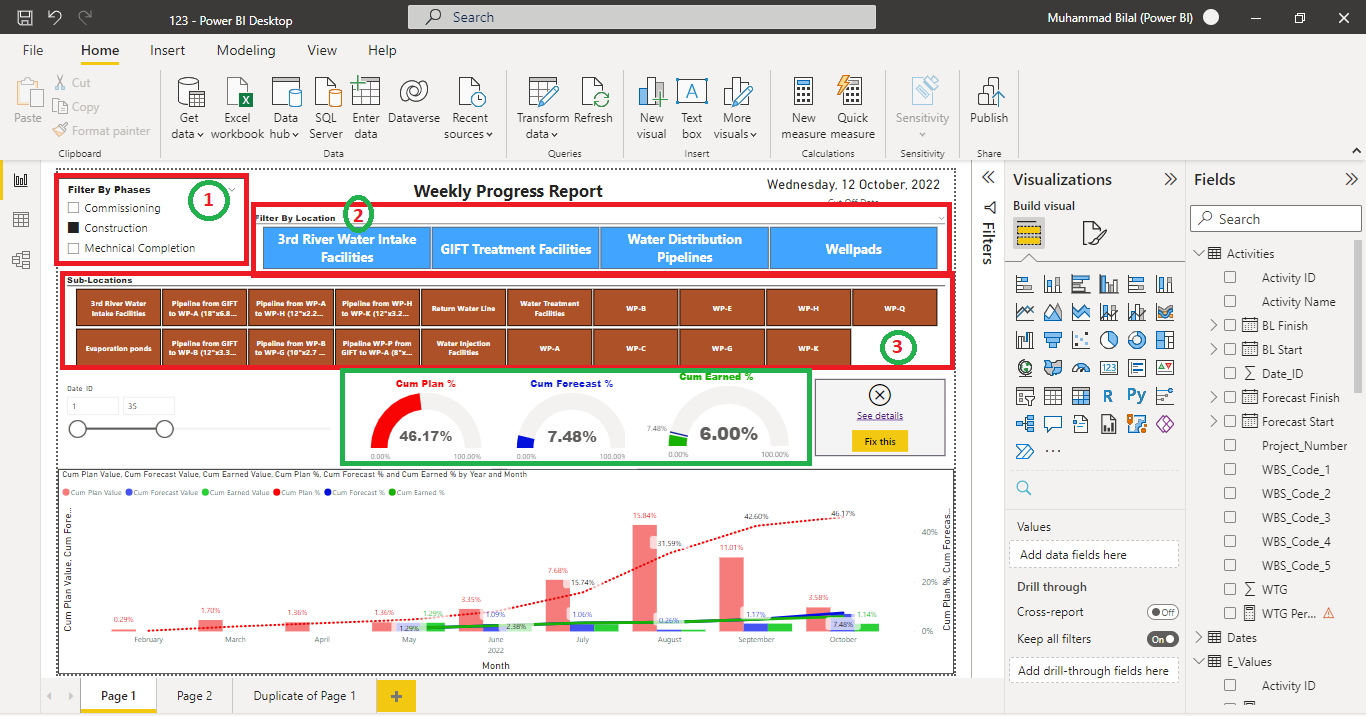The height and width of the screenshot is (716, 1366).
Task: Uncheck the Construction phase checkbox
Action: coord(73,228)
